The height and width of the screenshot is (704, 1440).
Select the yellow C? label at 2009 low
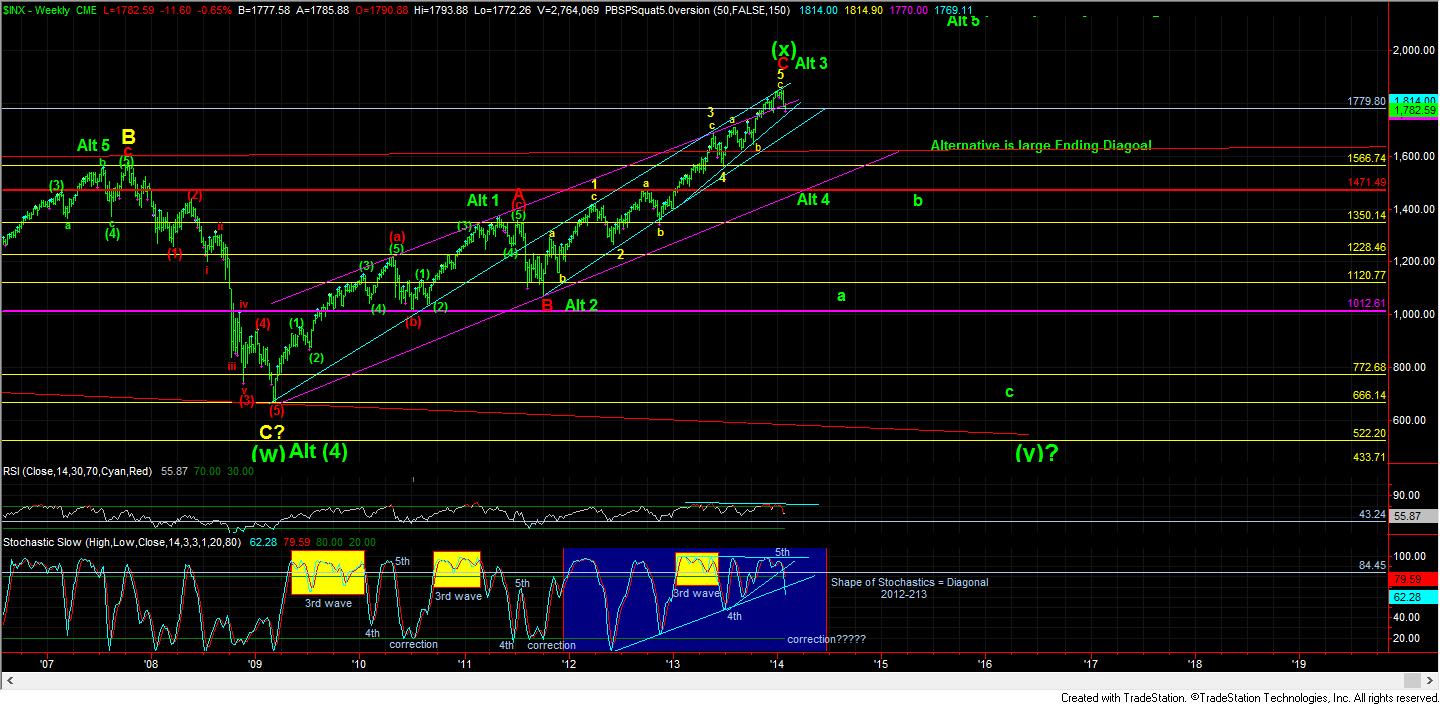point(273,432)
